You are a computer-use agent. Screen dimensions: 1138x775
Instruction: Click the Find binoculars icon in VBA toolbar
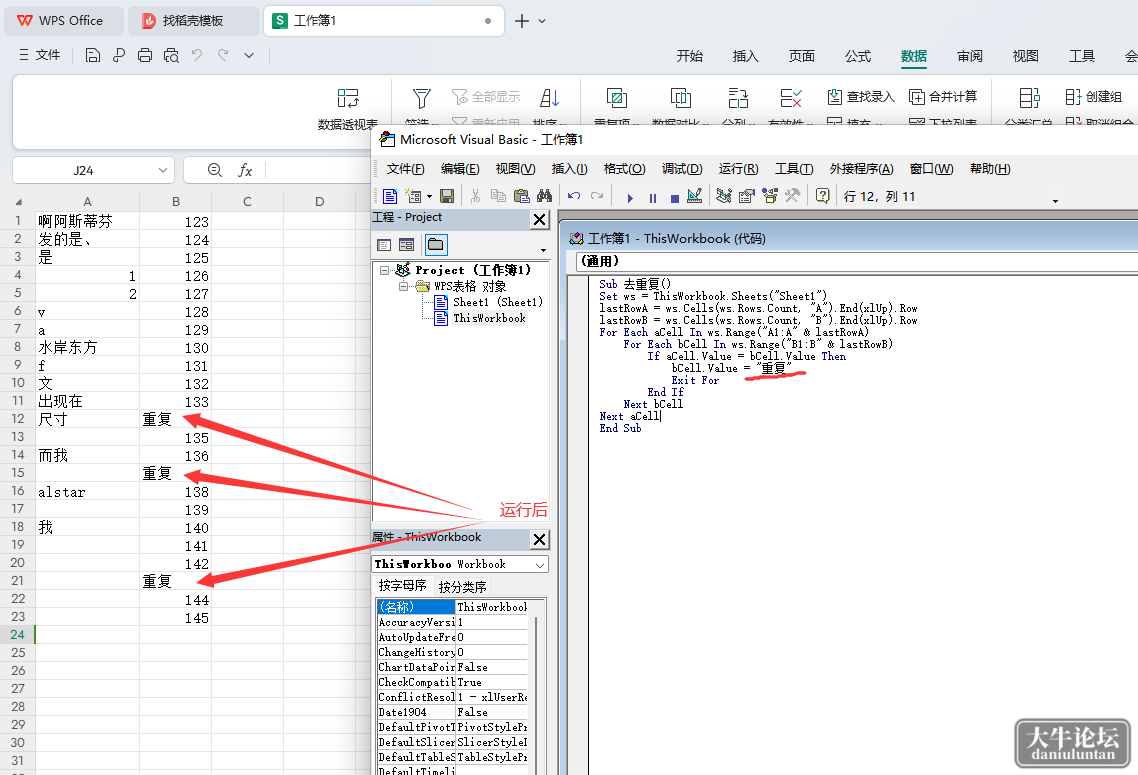coord(544,196)
